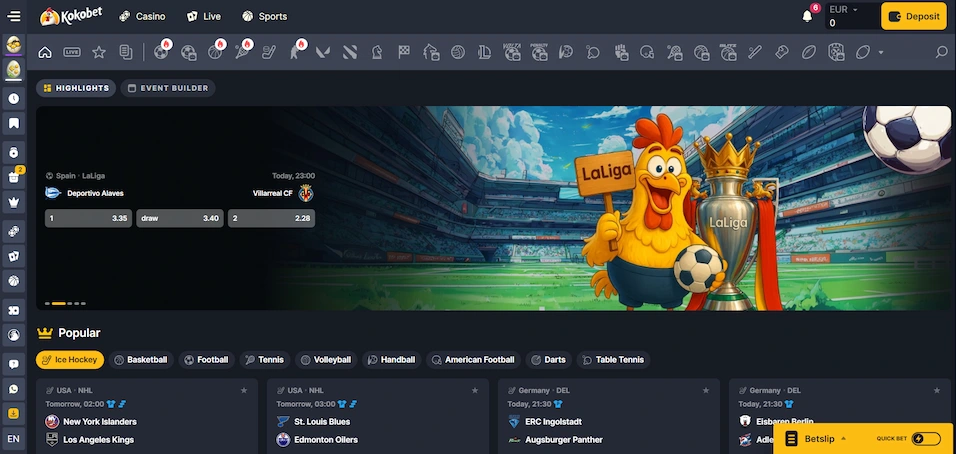Screen dimensions: 956x454
Task: Click the download app icon in sidebar
Action: (x=13, y=413)
